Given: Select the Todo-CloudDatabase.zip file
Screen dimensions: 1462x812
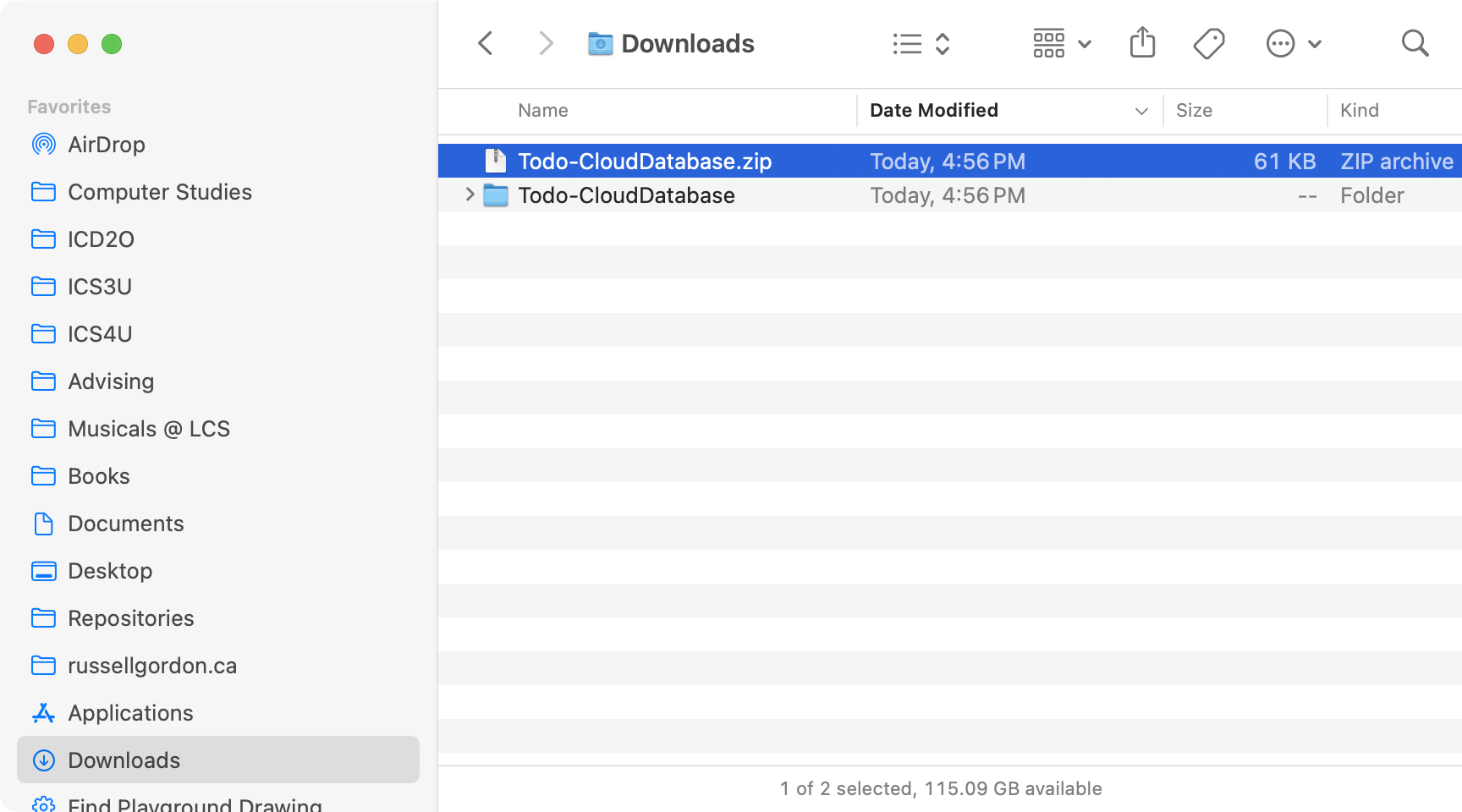Looking at the screenshot, I should coord(646,161).
